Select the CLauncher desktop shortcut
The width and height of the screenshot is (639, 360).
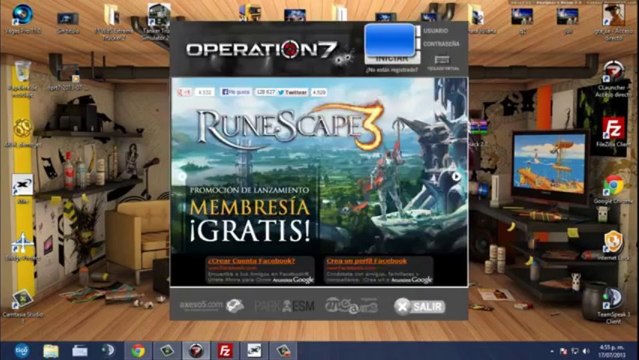click(x=612, y=80)
